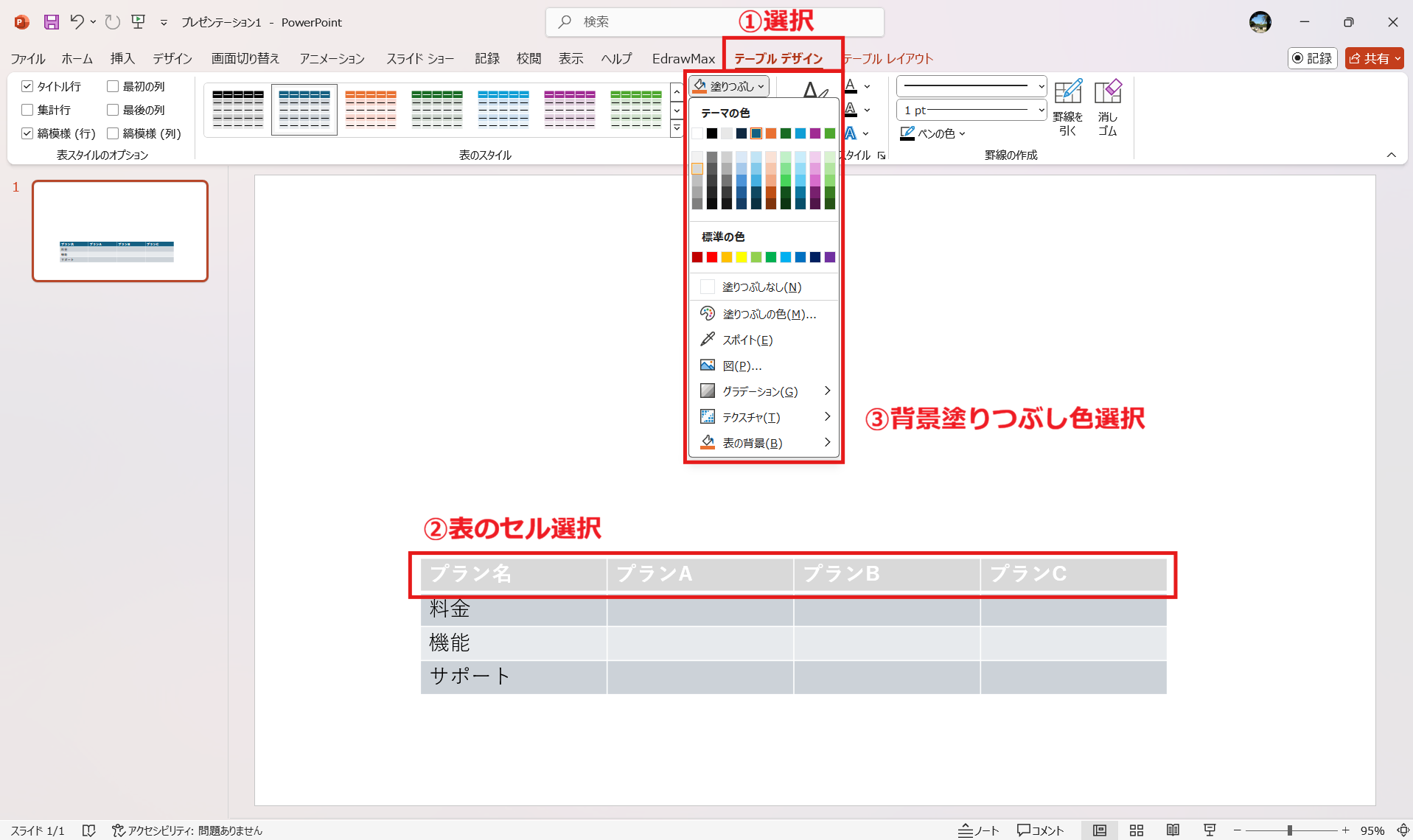Viewport: 1413px width, 840px height.
Task: Click the Redo icon
Action: [112, 22]
